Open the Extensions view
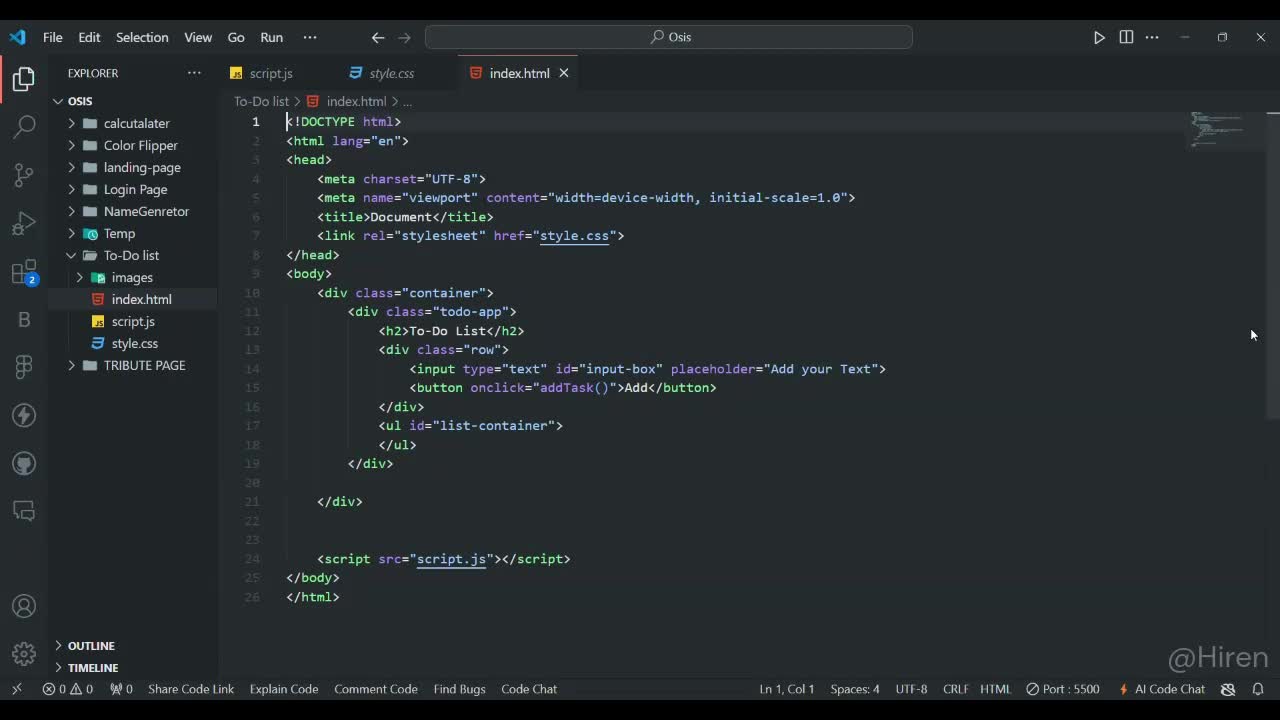 (x=24, y=272)
